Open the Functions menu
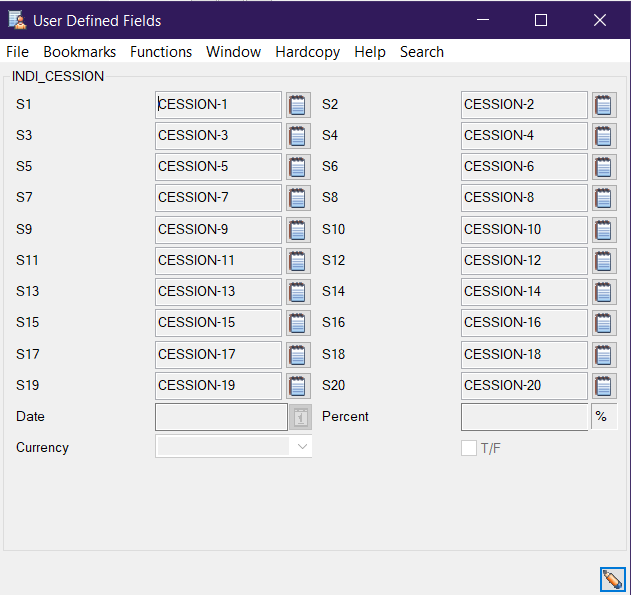Screen dimensions: 631x595 click(161, 52)
